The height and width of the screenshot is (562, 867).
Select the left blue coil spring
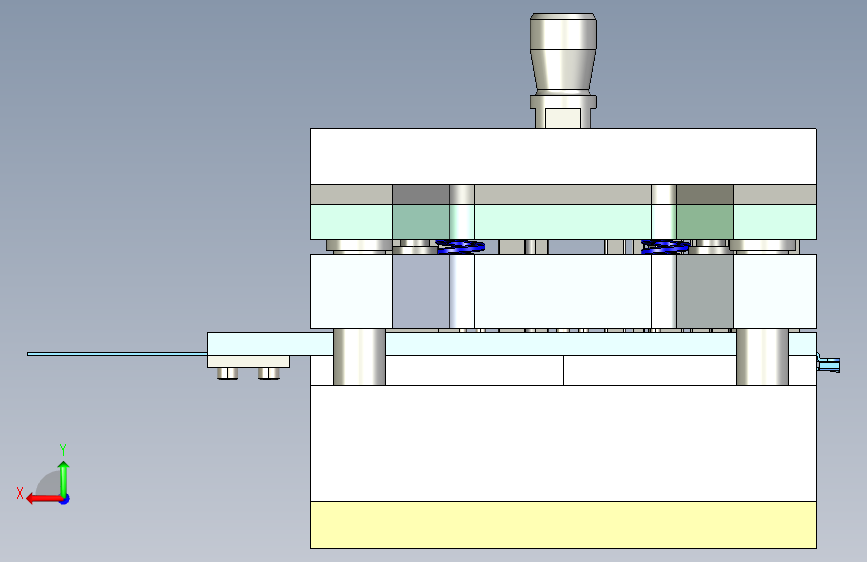pyautogui.click(x=461, y=247)
